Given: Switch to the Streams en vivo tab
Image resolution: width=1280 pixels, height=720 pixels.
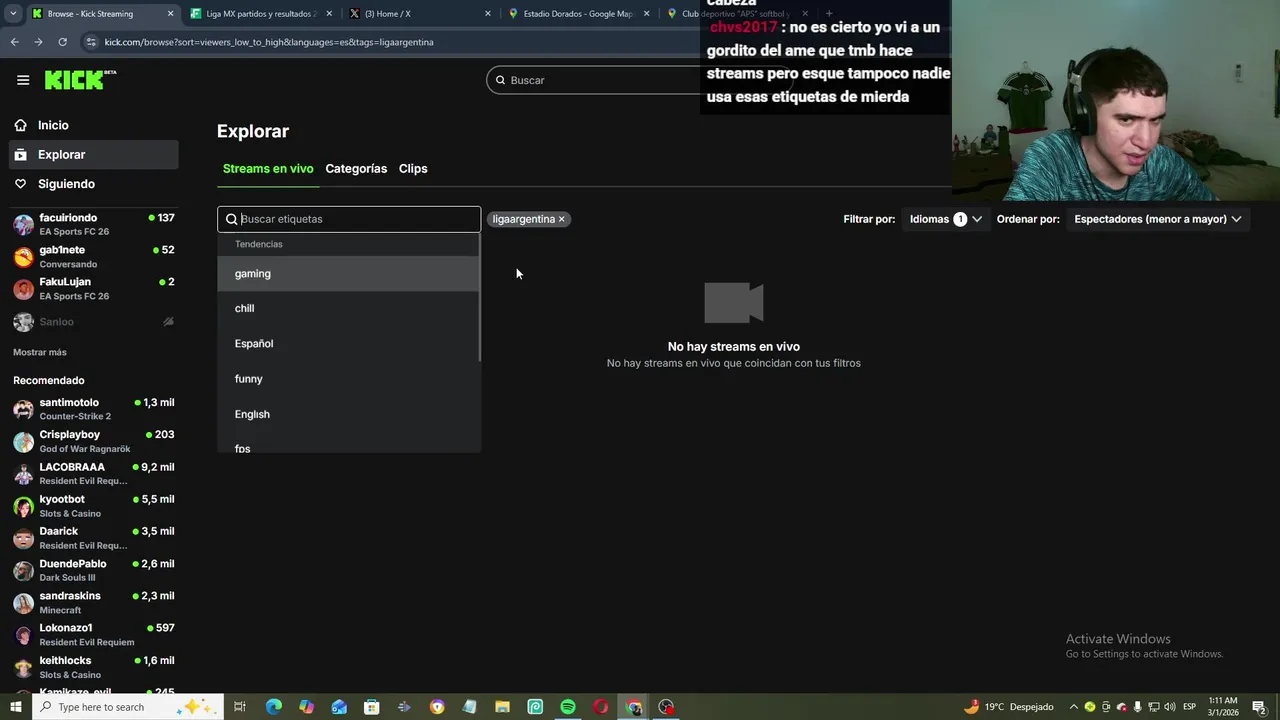Looking at the screenshot, I should [268, 169].
